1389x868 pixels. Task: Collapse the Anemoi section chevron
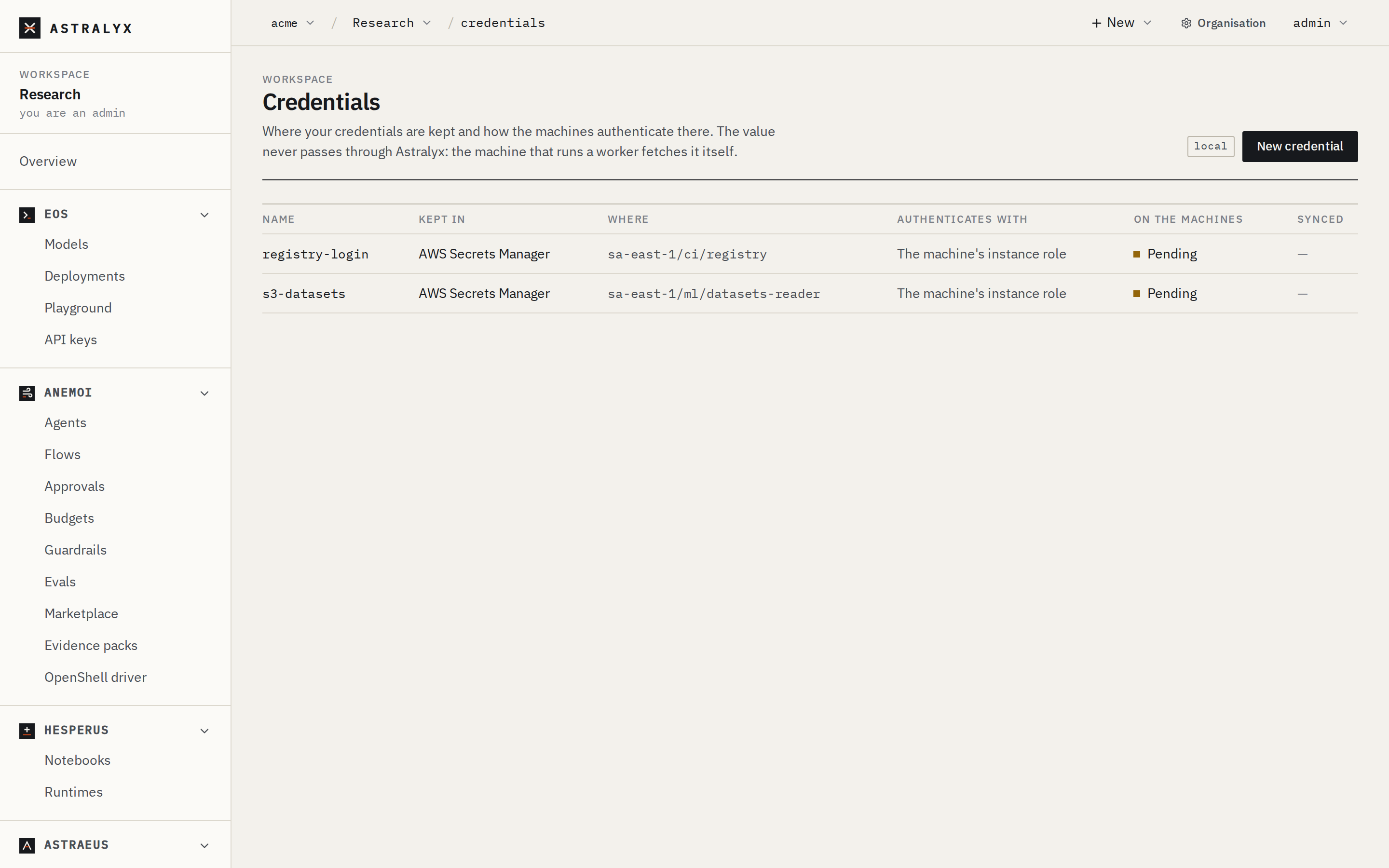[204, 393]
